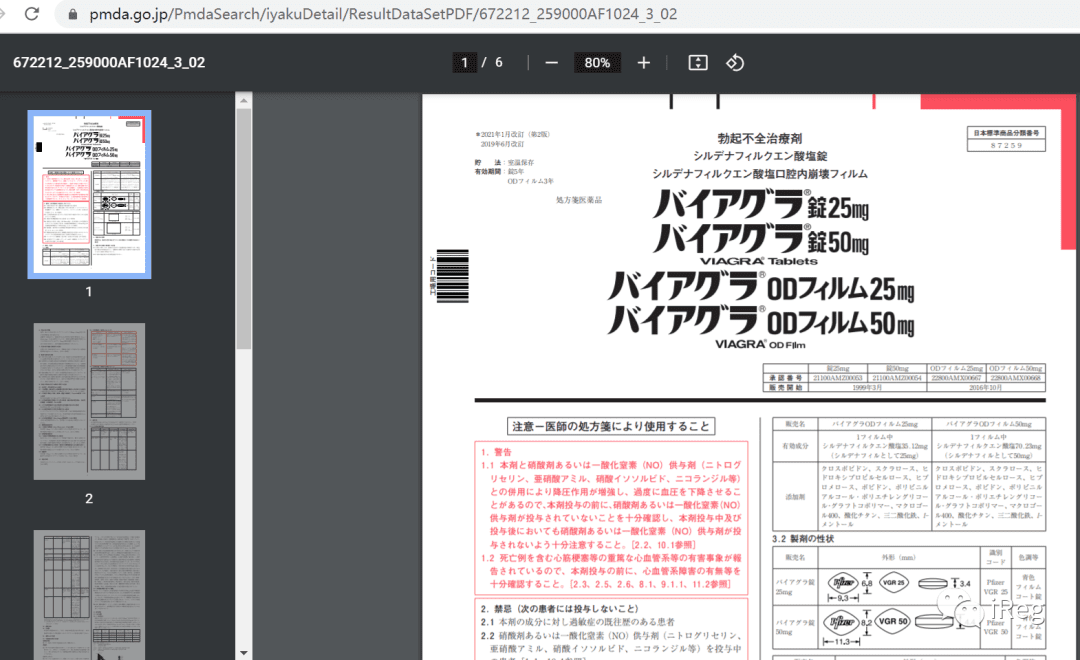Click the 'バイアグラ錠25mg' product name
The height and width of the screenshot is (660, 1080).
(760, 204)
